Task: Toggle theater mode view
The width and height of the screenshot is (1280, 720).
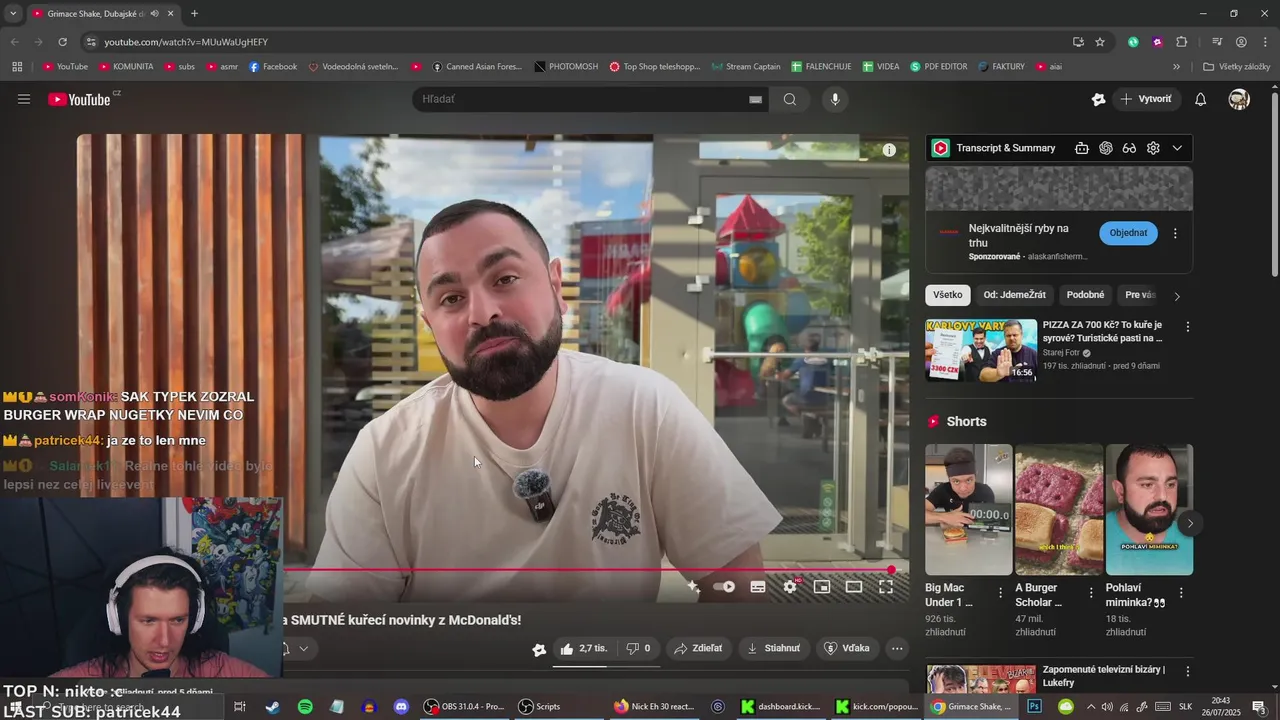Action: (854, 587)
